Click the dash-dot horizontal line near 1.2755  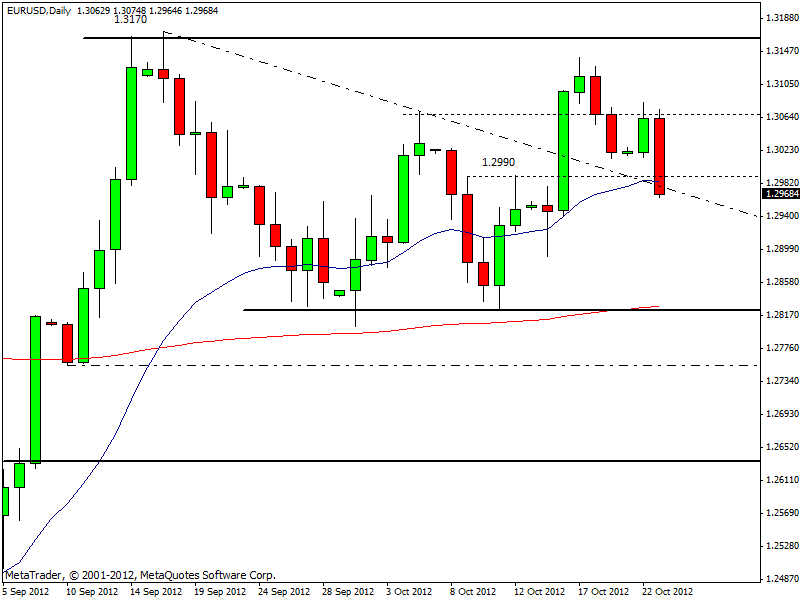click(400, 365)
